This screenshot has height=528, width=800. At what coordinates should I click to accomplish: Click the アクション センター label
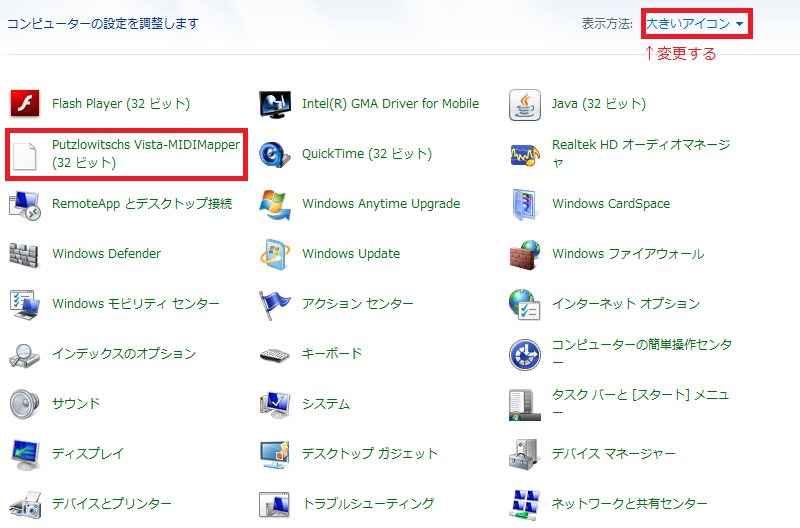358,304
